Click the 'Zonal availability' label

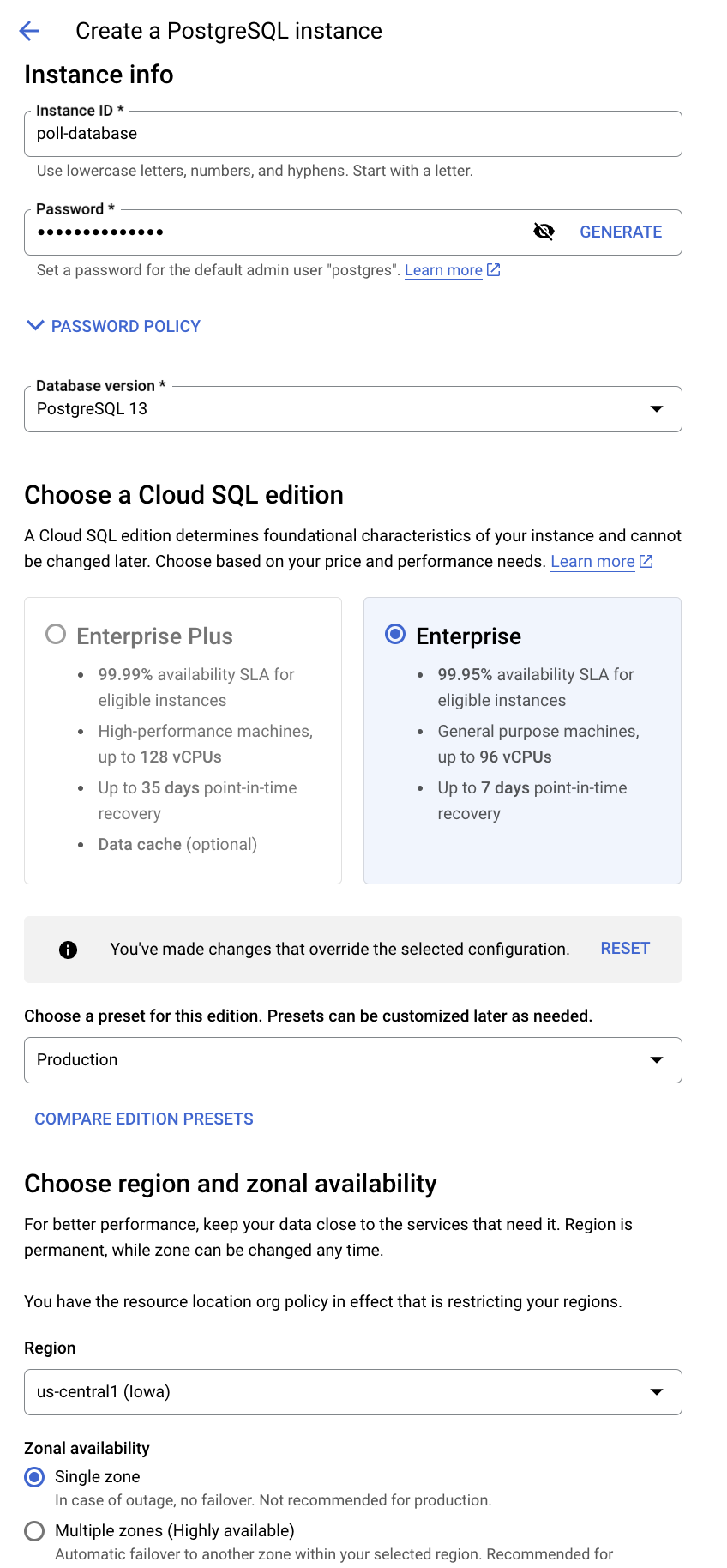pos(87,1449)
